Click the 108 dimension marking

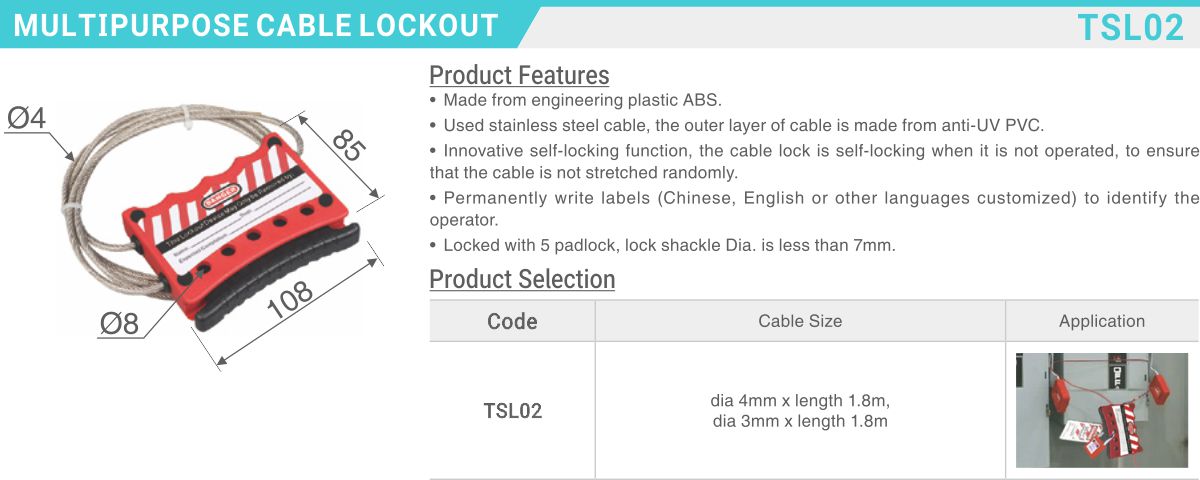tap(291, 302)
